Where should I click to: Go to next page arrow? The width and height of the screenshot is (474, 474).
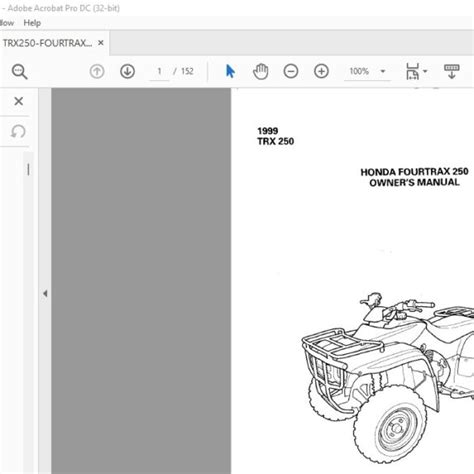tap(127, 71)
